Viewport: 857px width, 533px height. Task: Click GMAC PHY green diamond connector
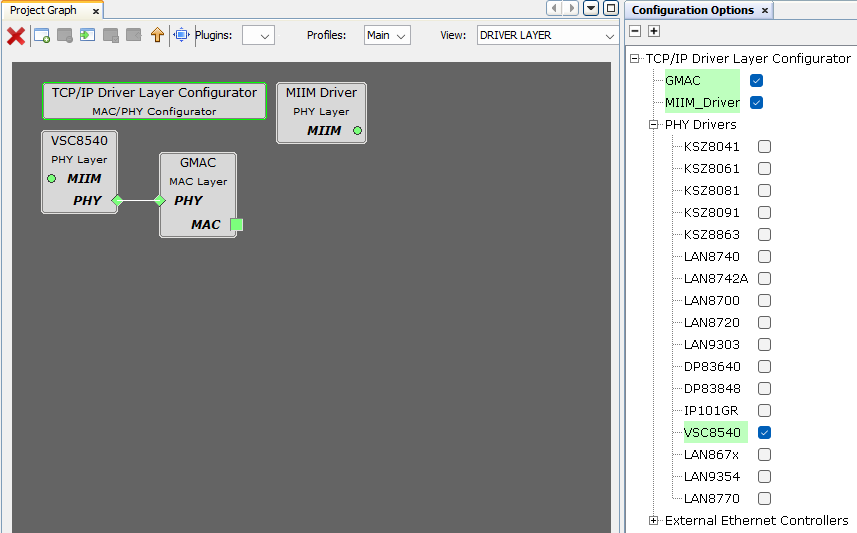point(160,201)
